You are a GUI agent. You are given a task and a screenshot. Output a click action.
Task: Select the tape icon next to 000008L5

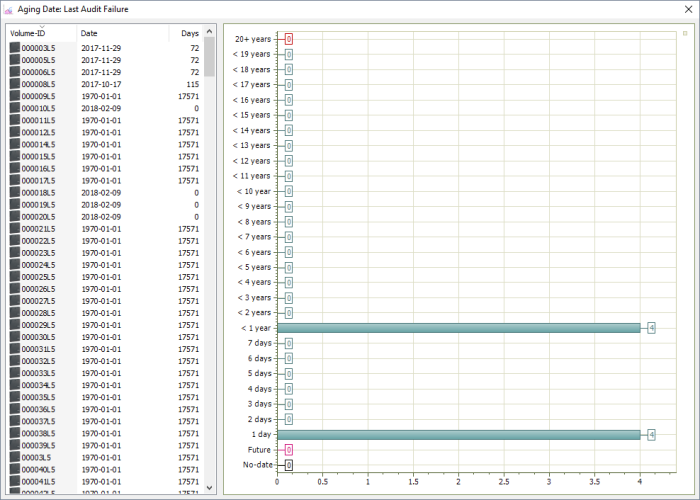[x=14, y=84]
